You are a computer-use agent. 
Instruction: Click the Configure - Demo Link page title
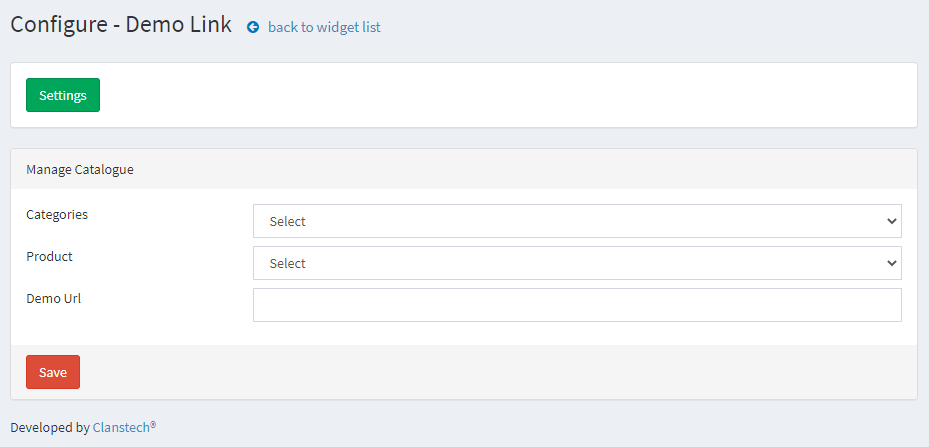point(121,25)
